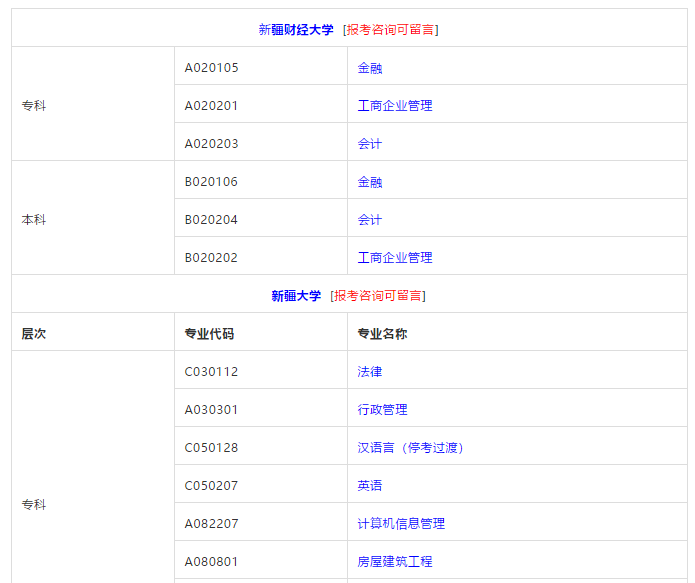Open the 英语 major link
Screen dimensions: 695x583
[x=370, y=485]
